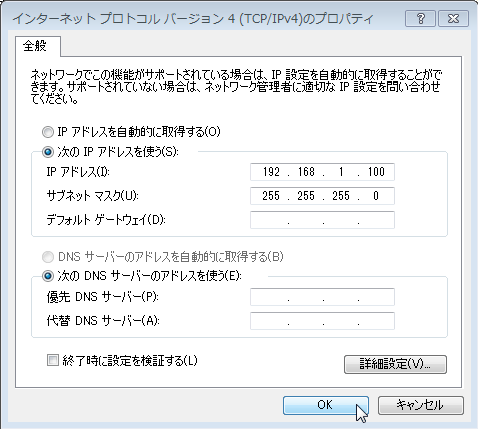Open 詳細設定(V)... advanced settings
The height and width of the screenshot is (429, 478).
[395, 364]
